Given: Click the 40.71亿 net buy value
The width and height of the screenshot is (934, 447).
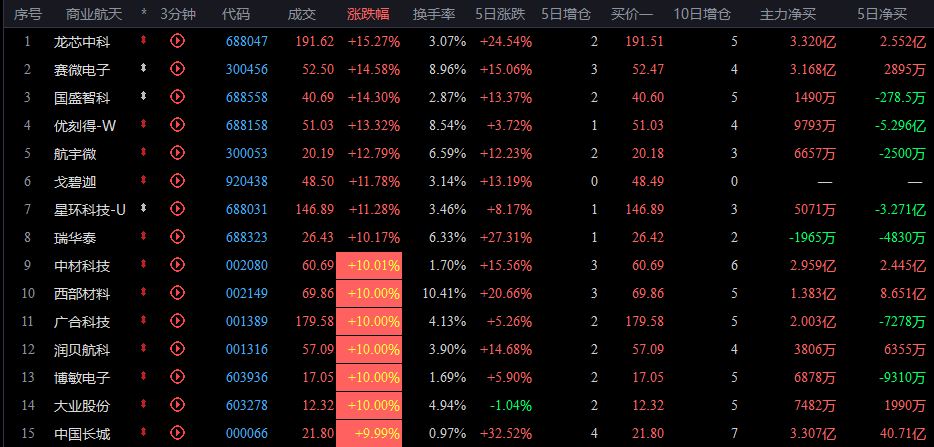Looking at the screenshot, I should [902, 434].
